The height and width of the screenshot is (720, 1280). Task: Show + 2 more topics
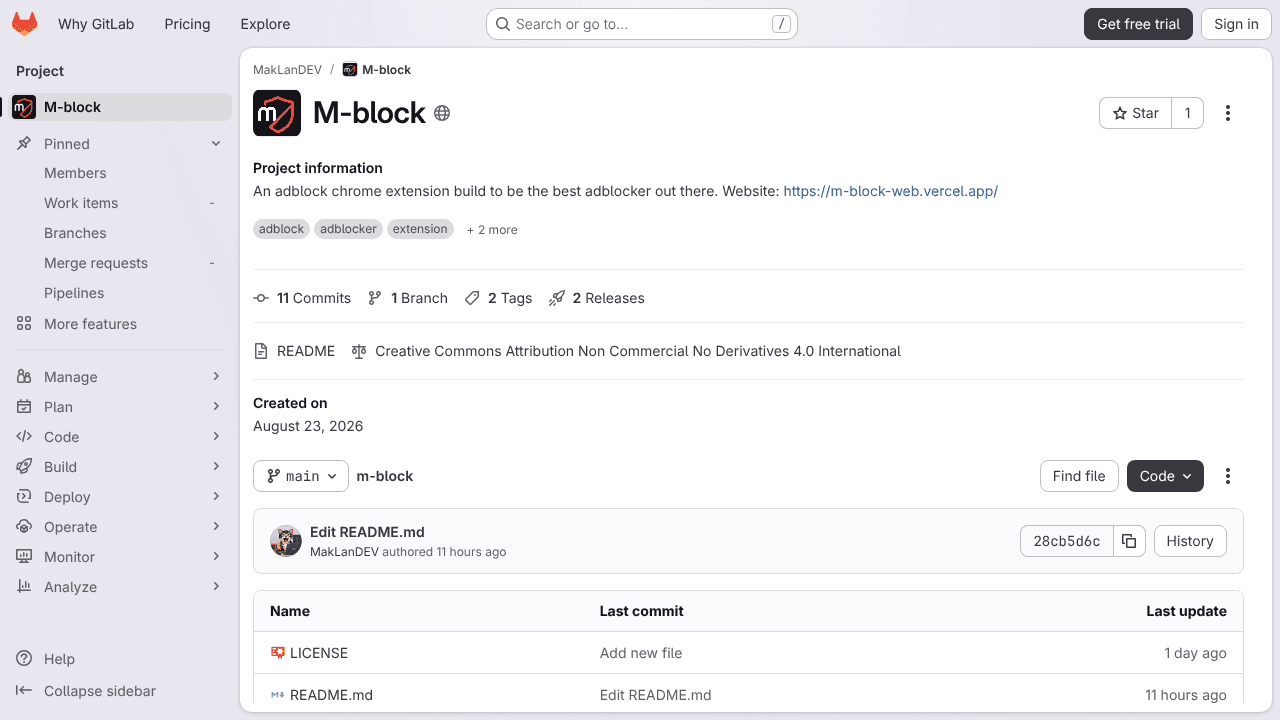point(492,230)
